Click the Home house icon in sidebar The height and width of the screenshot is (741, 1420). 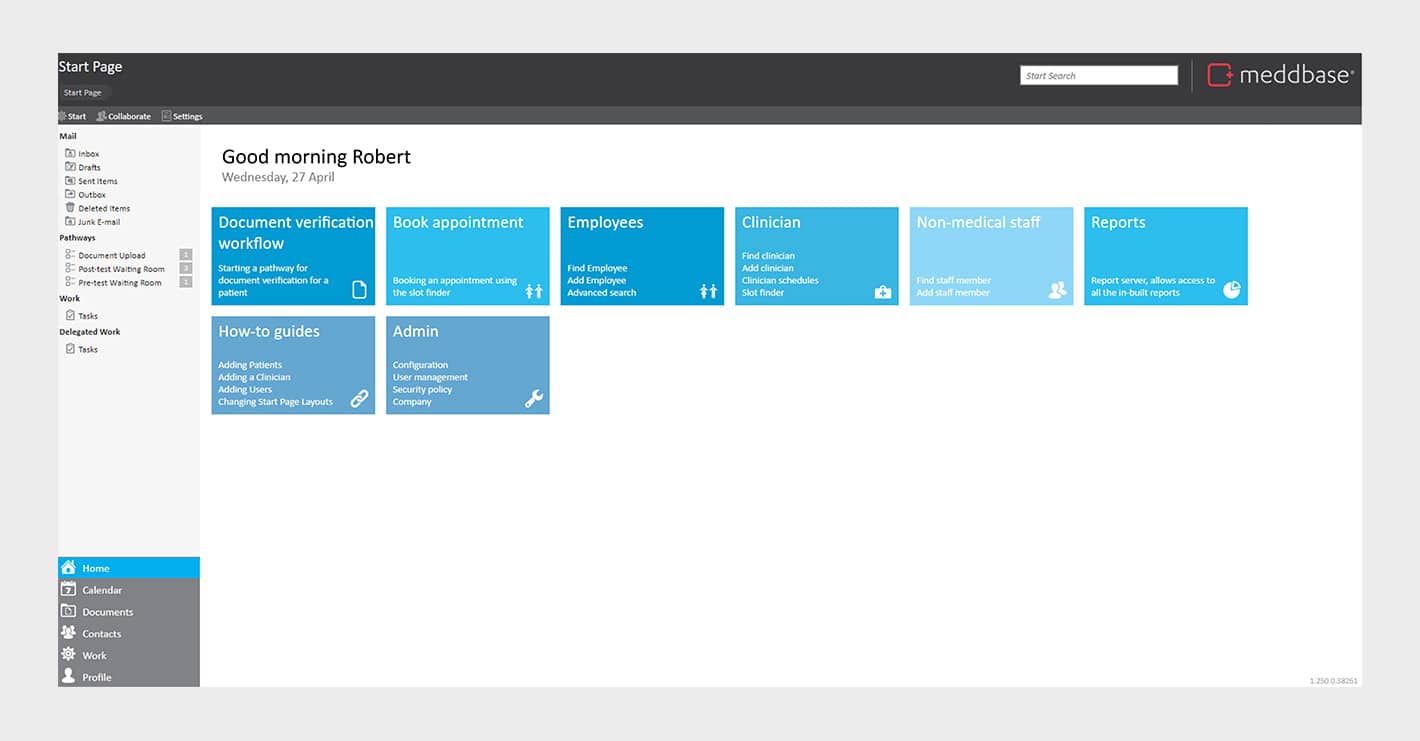coord(68,568)
